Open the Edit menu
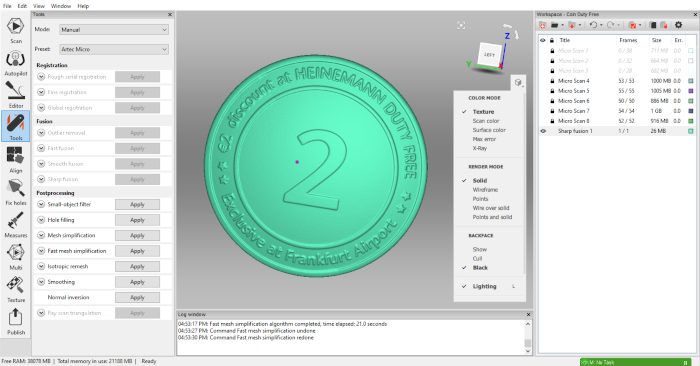This screenshot has height=366, width=700. (22, 6)
